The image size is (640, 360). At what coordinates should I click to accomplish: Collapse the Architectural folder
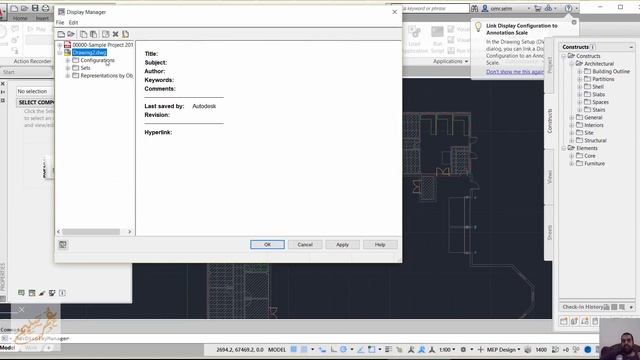[571, 64]
